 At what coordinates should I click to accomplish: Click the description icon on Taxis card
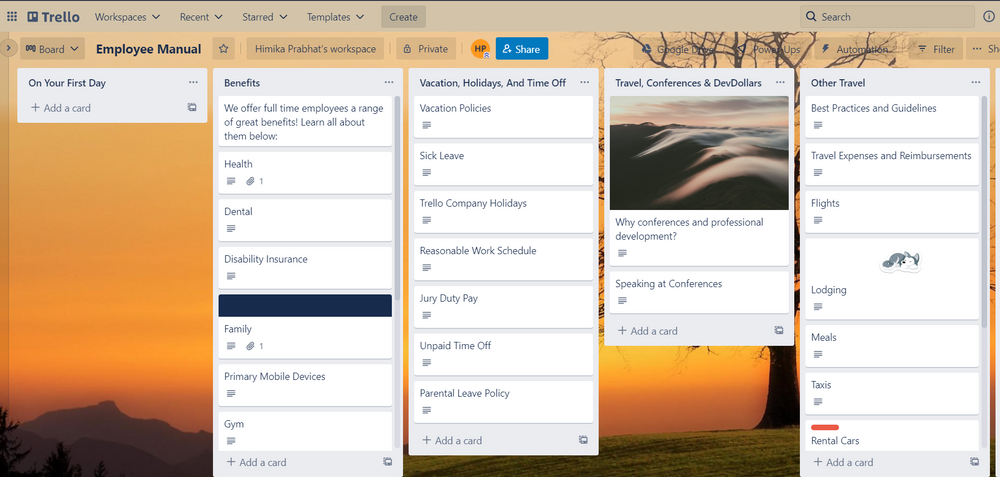coord(818,402)
